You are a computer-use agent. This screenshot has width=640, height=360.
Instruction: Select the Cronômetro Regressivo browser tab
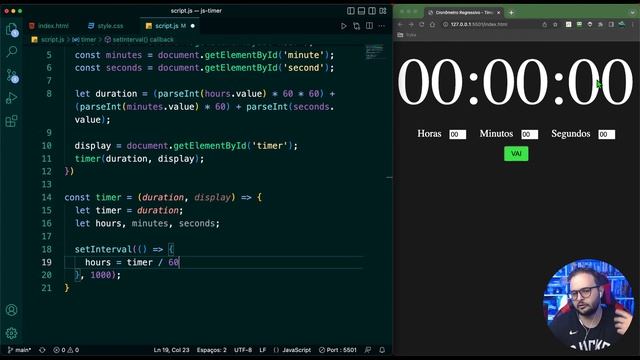pyautogui.click(x=464, y=13)
